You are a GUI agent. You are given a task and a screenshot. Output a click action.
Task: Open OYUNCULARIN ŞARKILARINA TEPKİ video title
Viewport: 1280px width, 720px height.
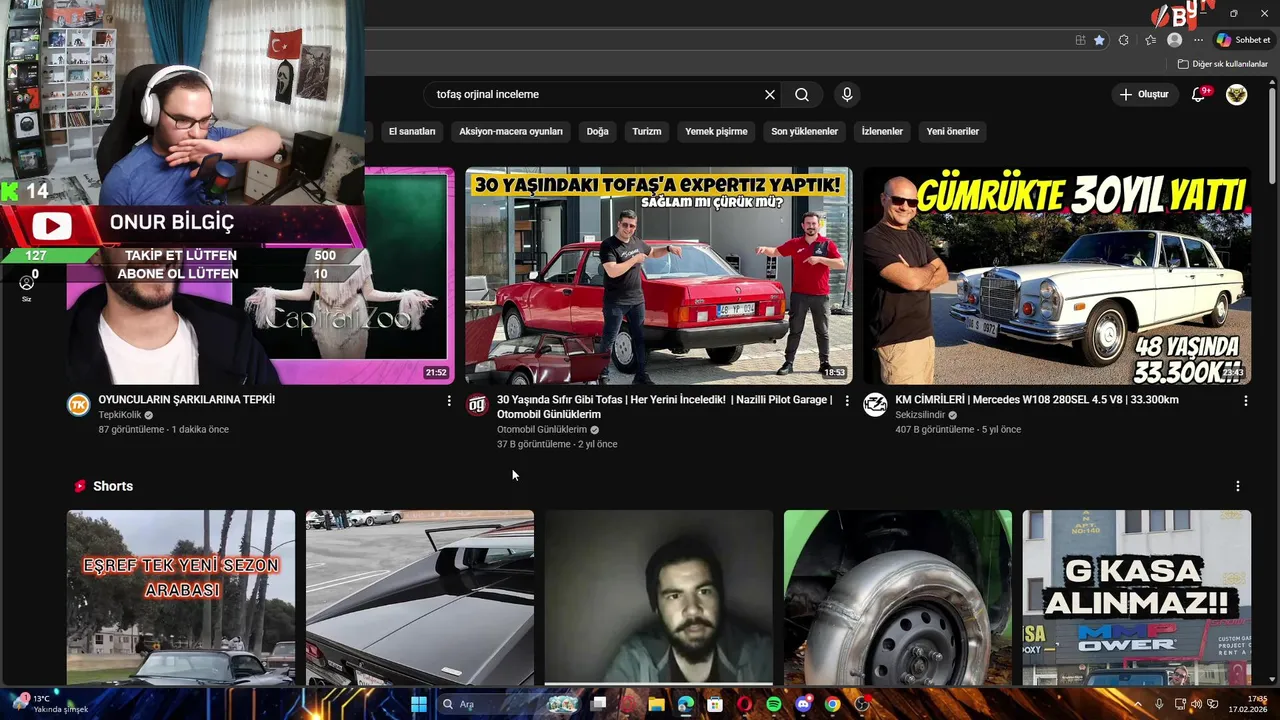tap(186, 400)
